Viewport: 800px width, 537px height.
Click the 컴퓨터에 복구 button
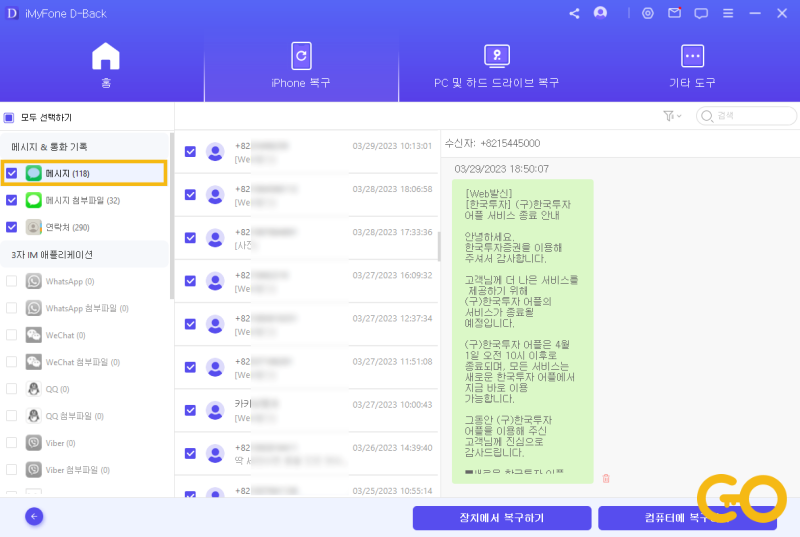[x=687, y=518]
